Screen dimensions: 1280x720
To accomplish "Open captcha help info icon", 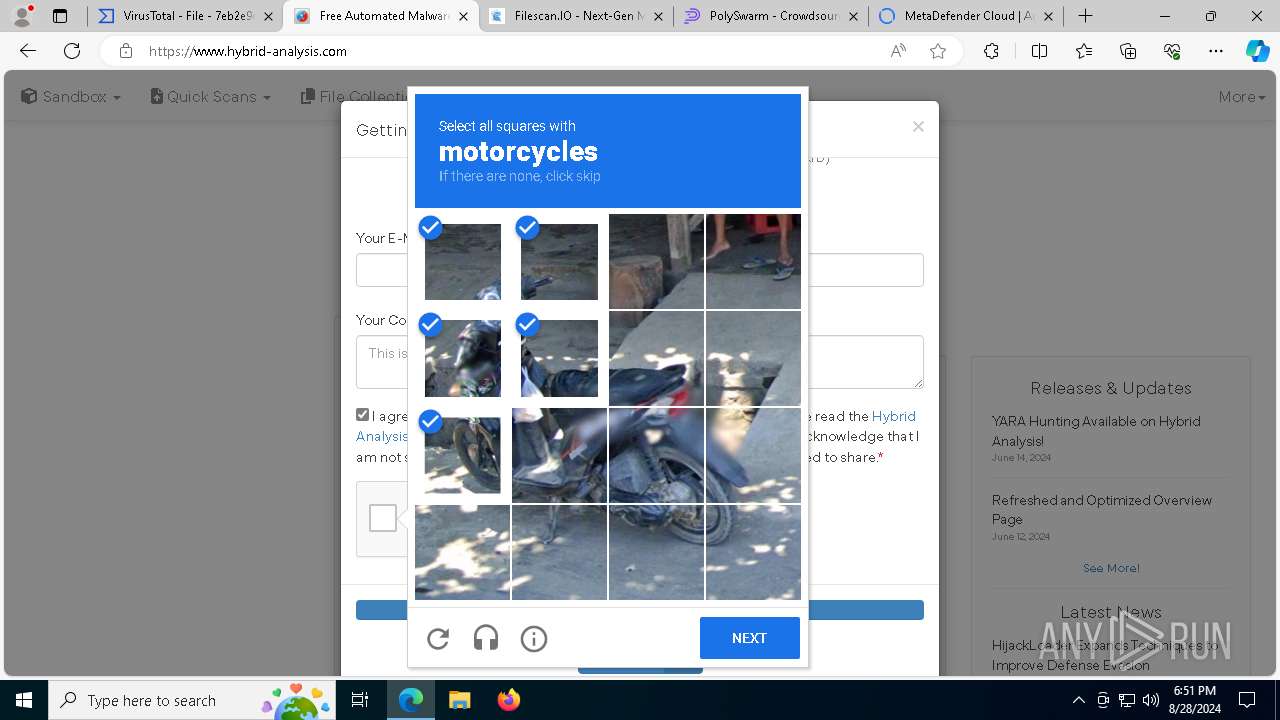I will point(534,638).
